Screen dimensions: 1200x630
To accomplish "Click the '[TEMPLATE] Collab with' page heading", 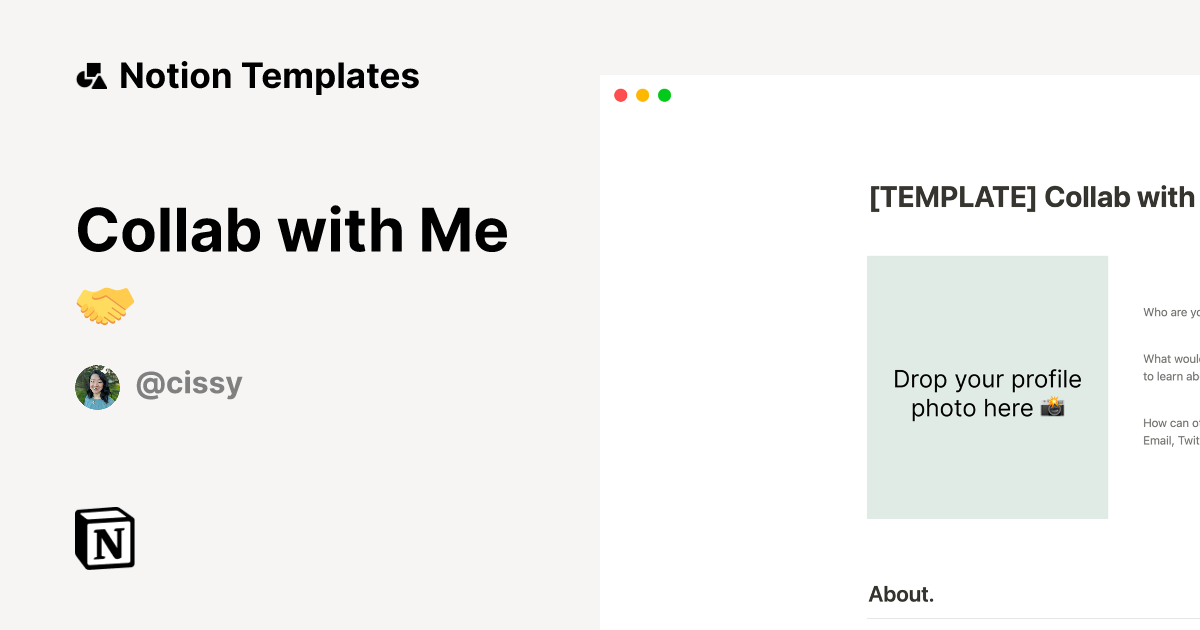I will [x=1030, y=197].
